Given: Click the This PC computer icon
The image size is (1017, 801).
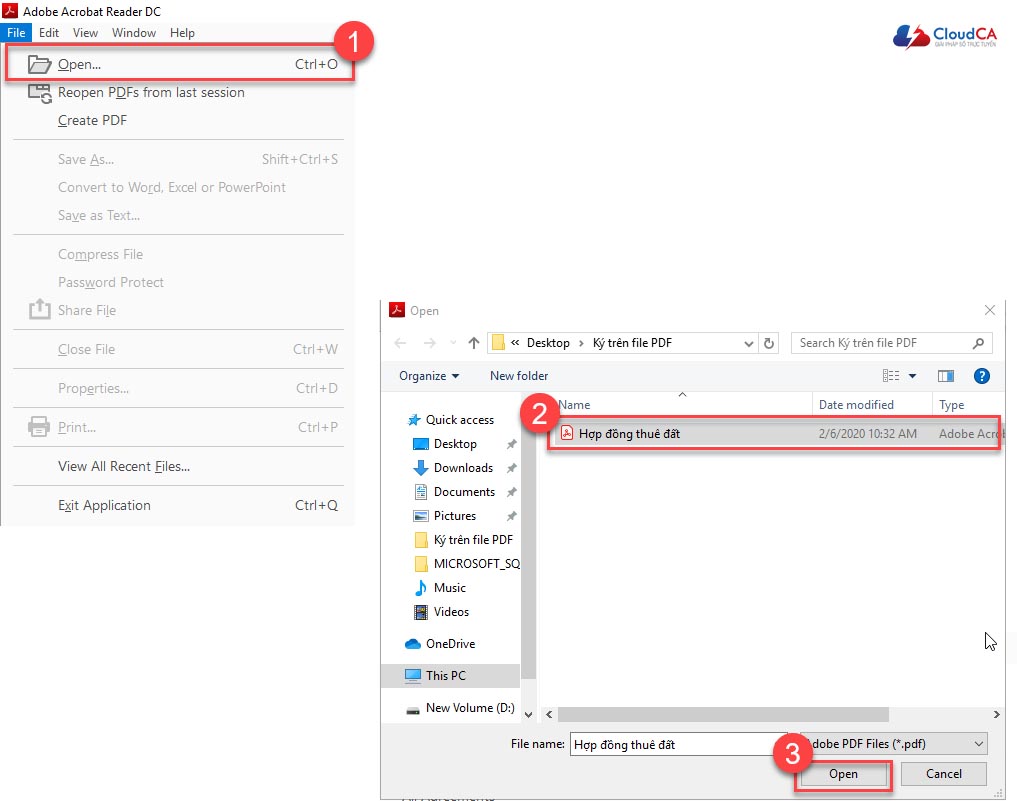Looking at the screenshot, I should point(413,675).
